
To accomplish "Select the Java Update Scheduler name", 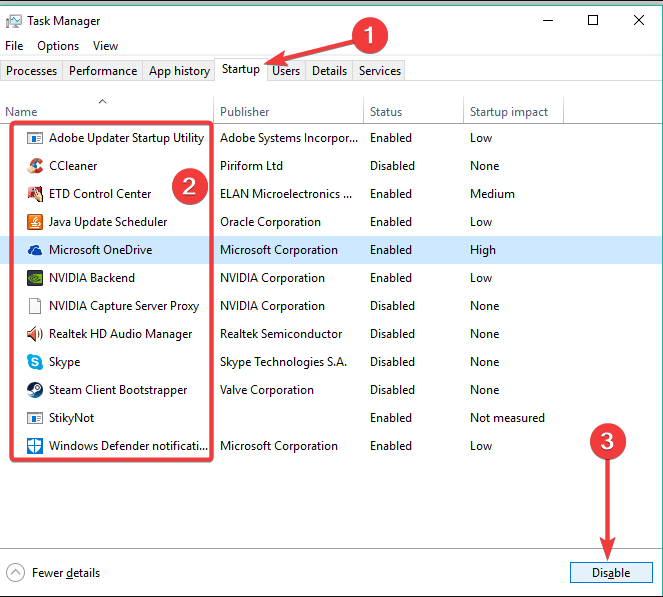I will (x=108, y=222).
